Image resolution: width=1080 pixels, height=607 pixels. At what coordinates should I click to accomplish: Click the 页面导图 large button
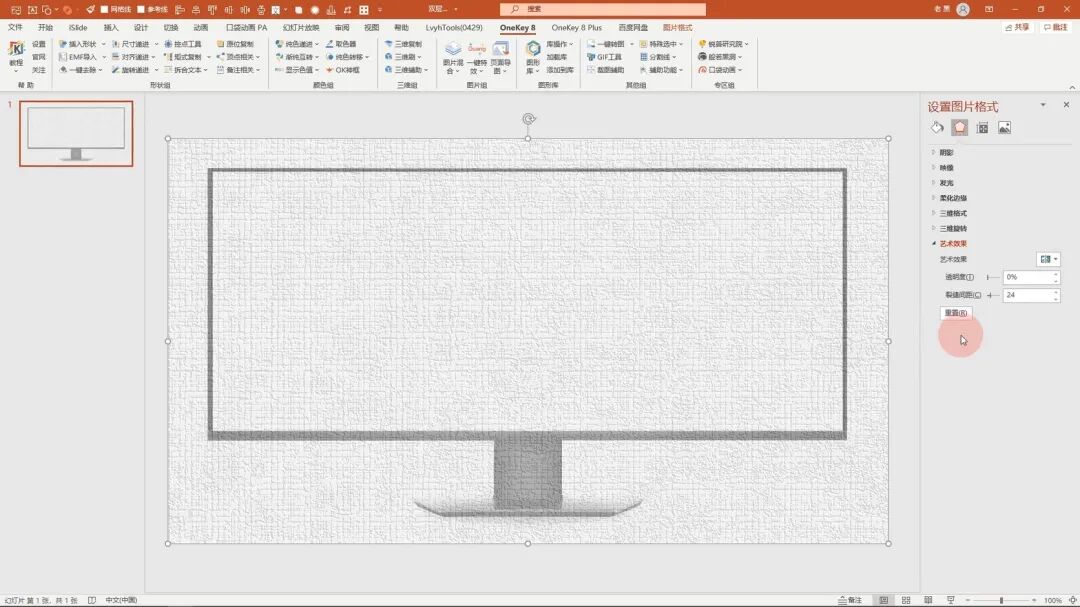(x=500, y=57)
